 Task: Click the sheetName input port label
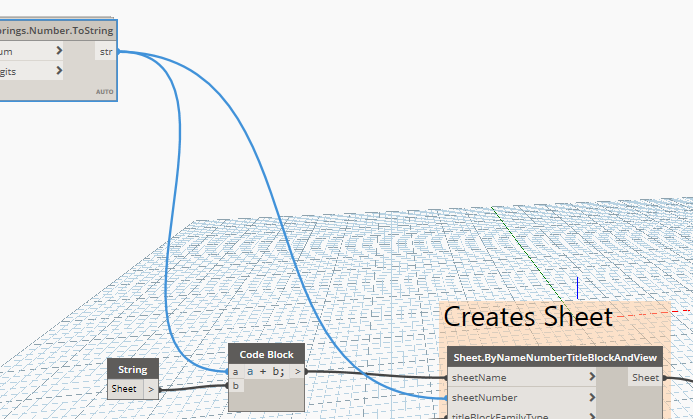pyautogui.click(x=479, y=378)
